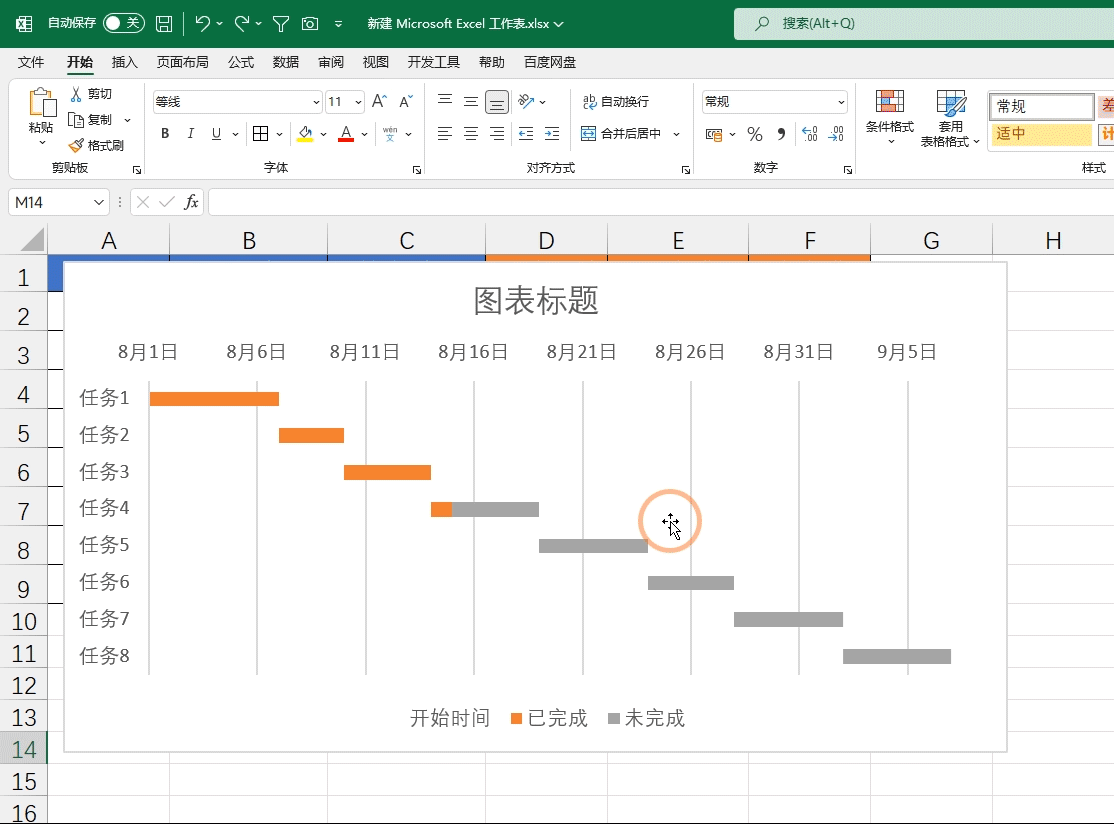The width and height of the screenshot is (1114, 824).
Task: Click the 格式刷 format painter
Action: click(96, 146)
